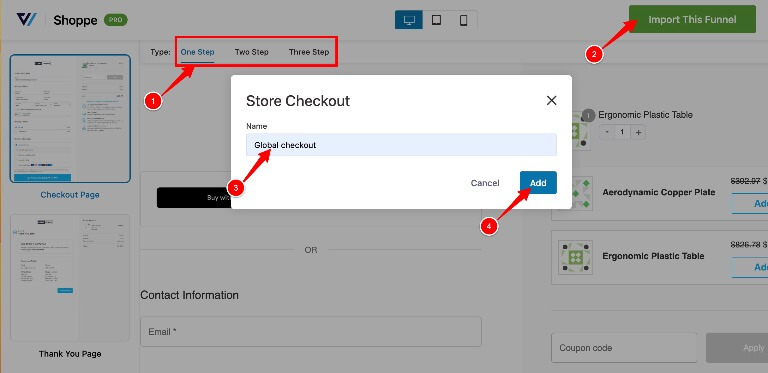
Task: Click Ergonomic Plastic Table offer image
Action: (575, 257)
